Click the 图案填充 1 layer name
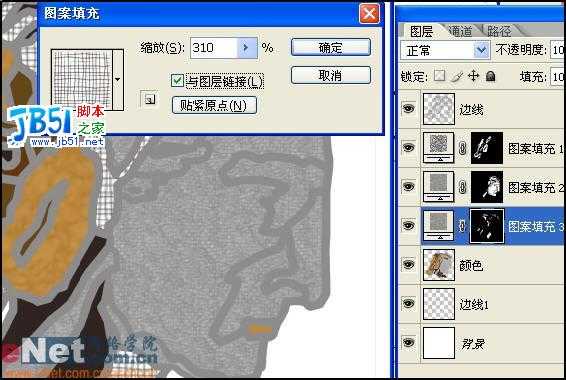This screenshot has height=380, width=566. coord(536,148)
